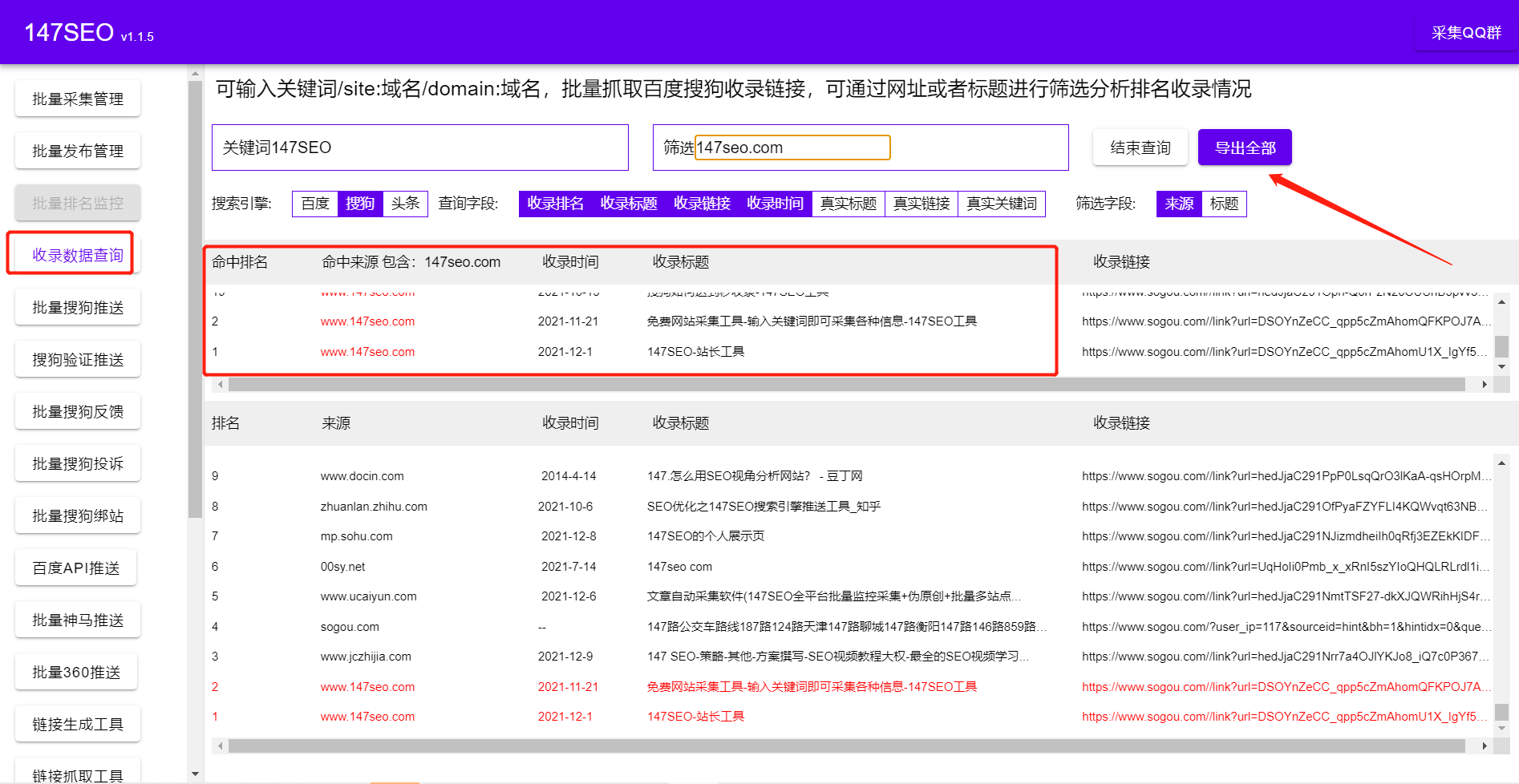The width and height of the screenshot is (1519, 784).
Task: Select the 百度 search engine option
Action: 314,204
